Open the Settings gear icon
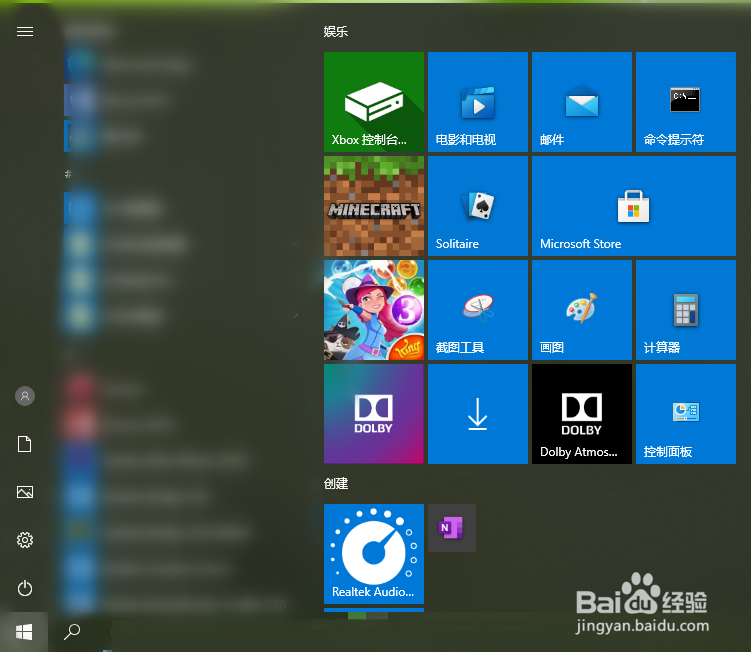 coord(25,540)
